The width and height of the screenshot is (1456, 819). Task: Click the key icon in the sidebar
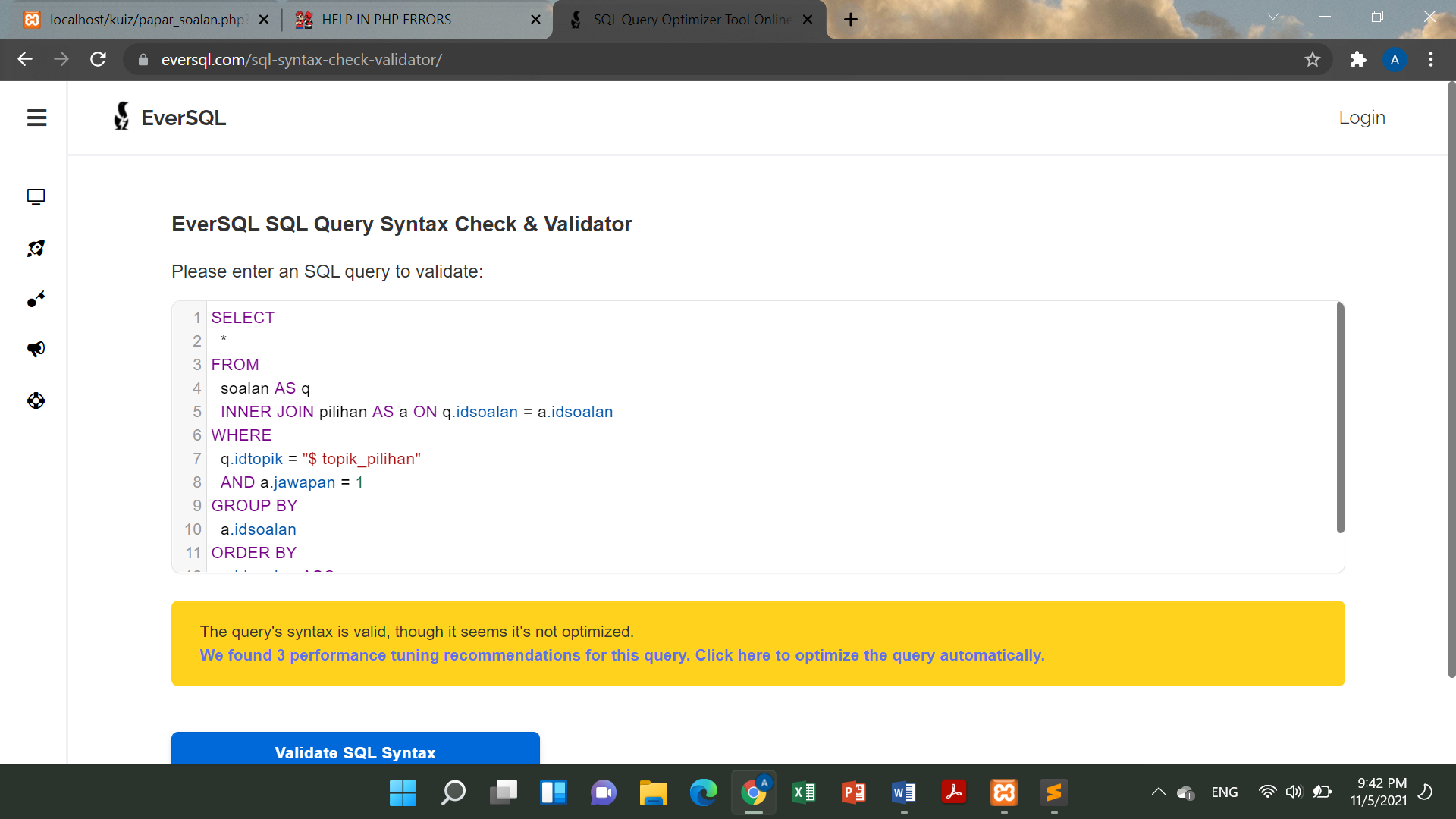point(36,299)
